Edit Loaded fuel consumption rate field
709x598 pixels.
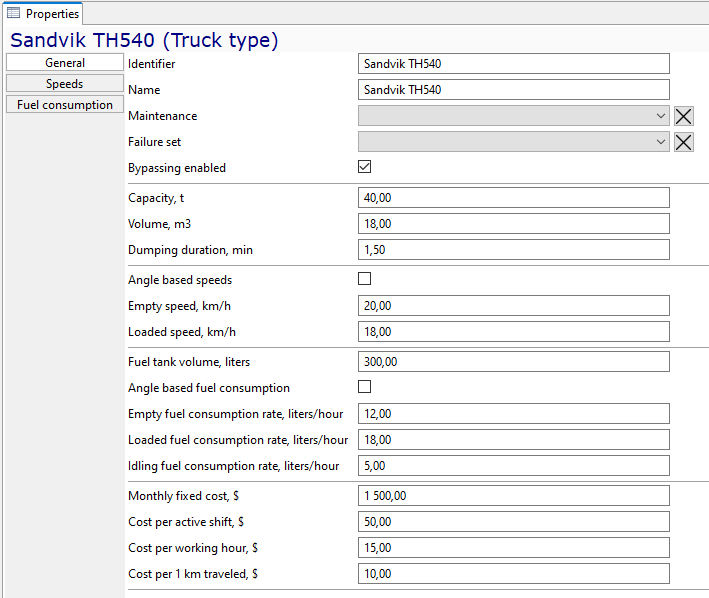tap(514, 440)
